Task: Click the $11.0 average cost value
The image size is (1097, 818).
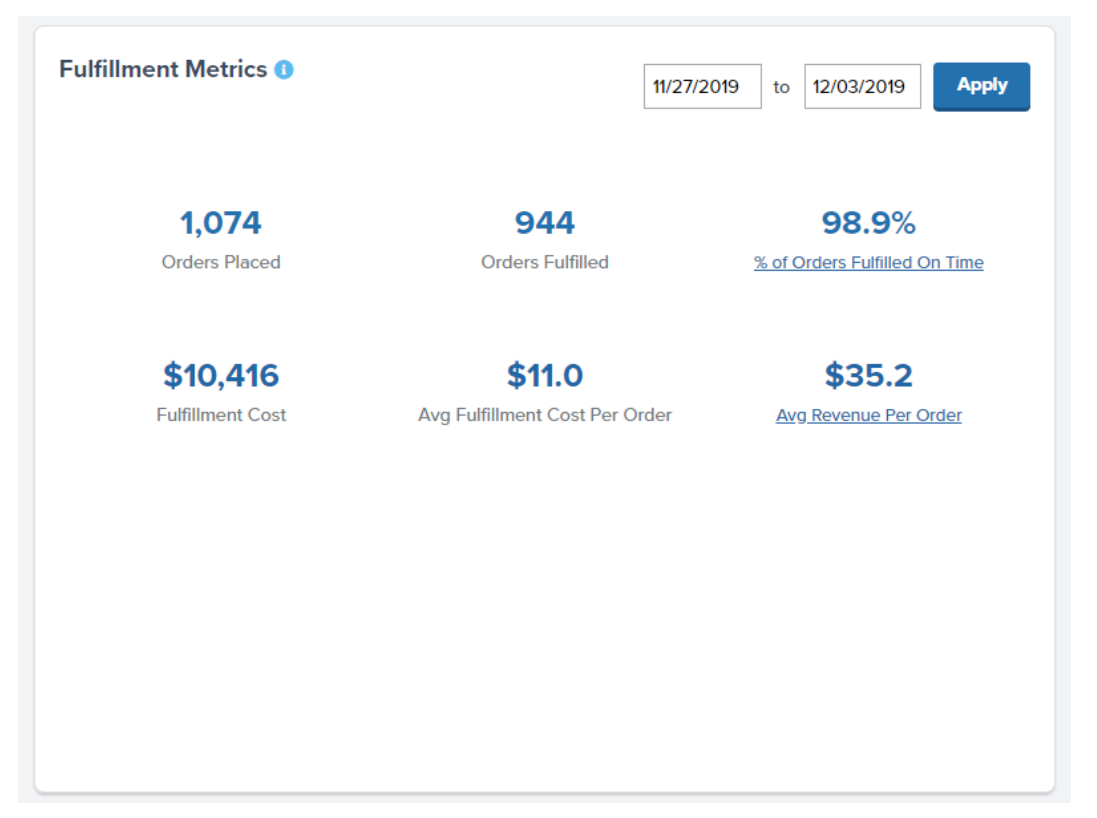Action: coord(544,376)
